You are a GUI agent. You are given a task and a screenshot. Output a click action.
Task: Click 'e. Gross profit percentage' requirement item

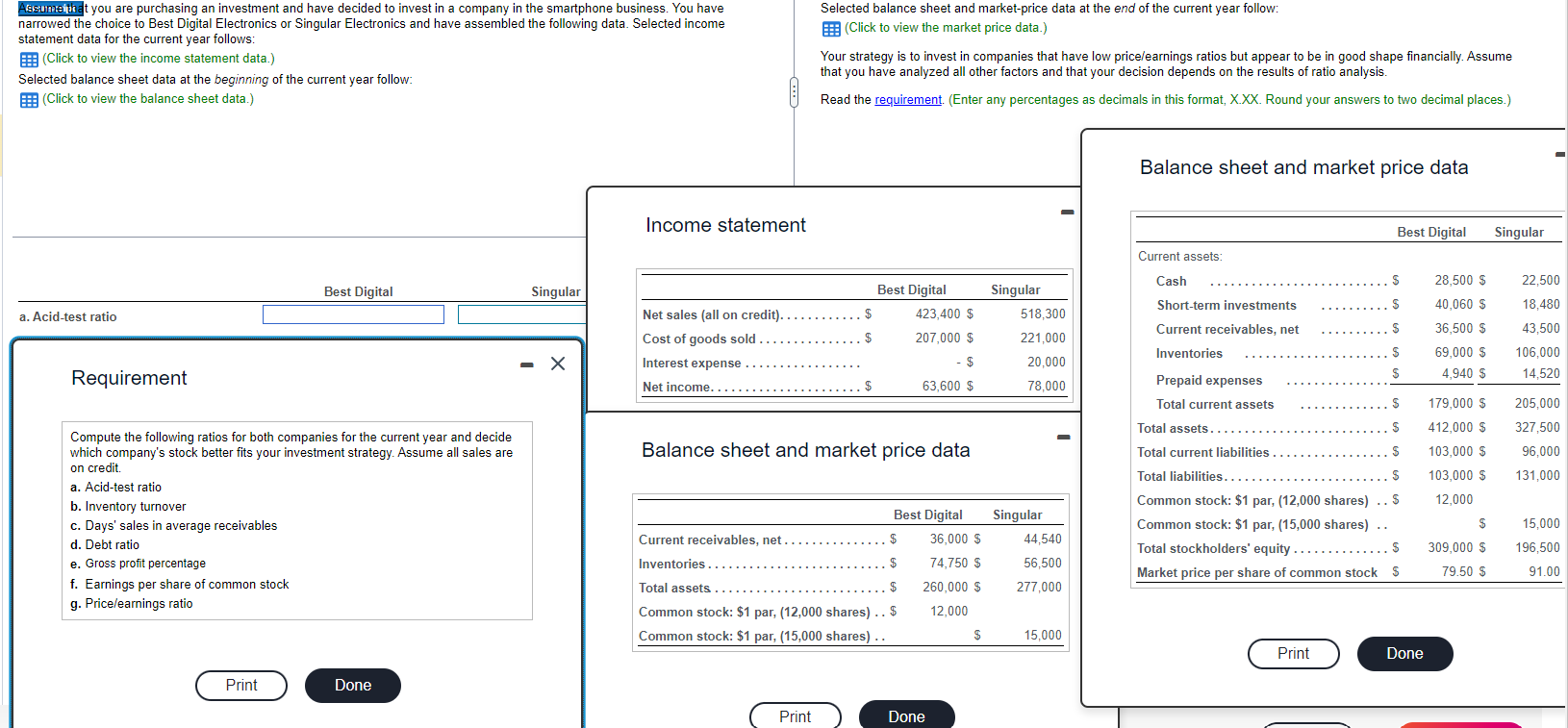click(x=138, y=564)
